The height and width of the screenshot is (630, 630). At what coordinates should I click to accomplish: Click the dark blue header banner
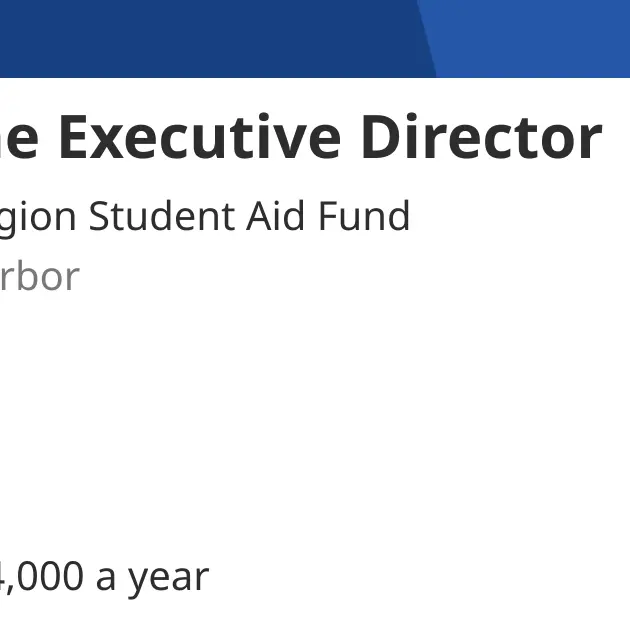209,39
